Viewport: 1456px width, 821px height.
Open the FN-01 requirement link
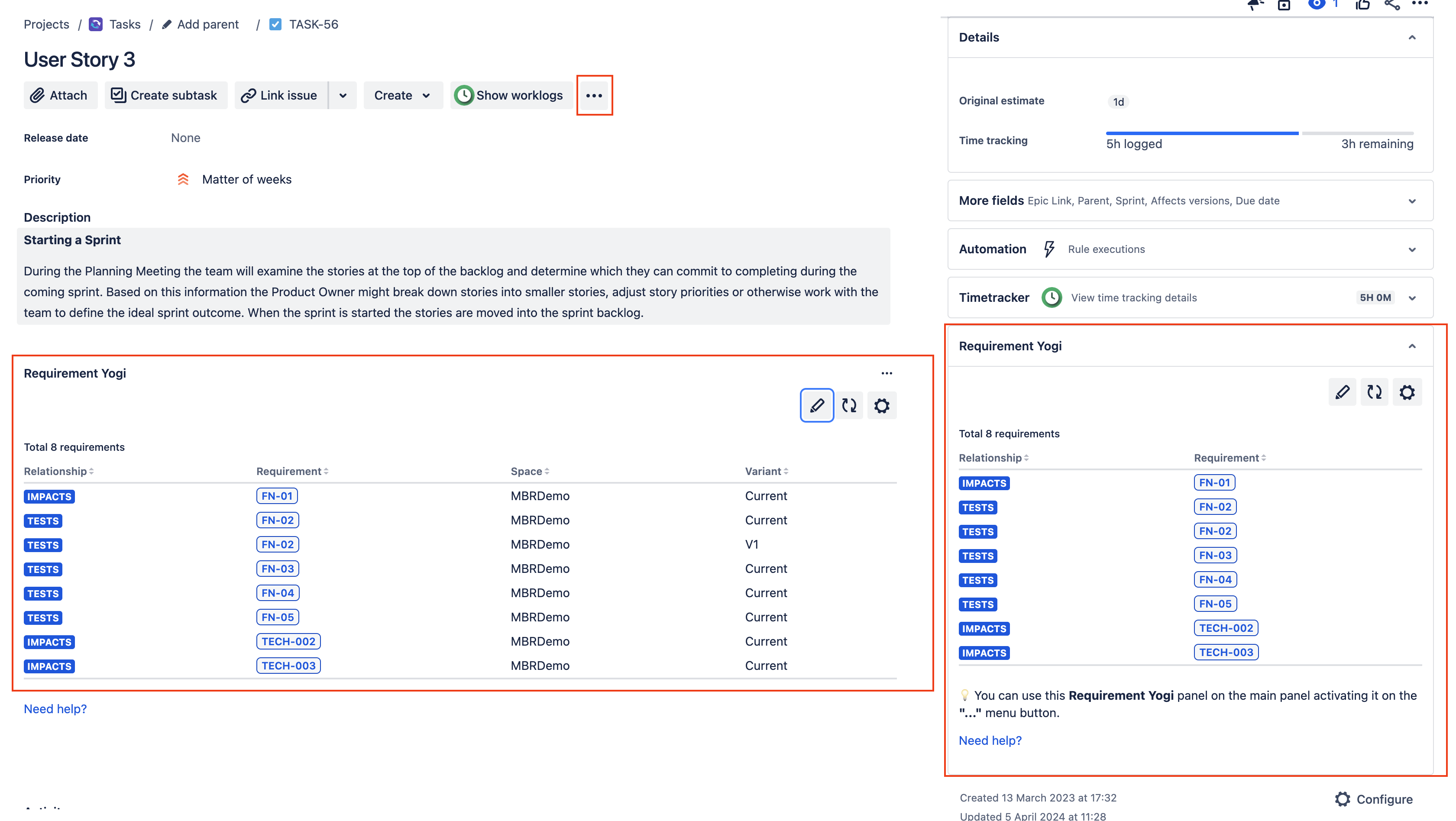[x=276, y=495]
